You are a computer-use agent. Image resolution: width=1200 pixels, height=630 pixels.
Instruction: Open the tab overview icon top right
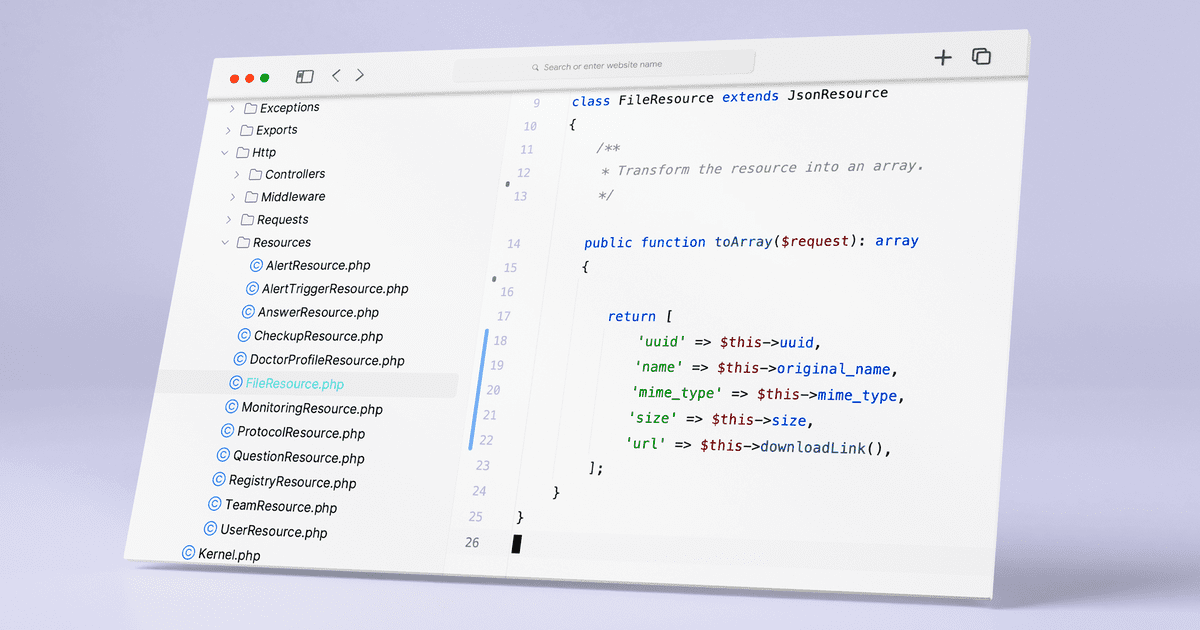pos(981,57)
